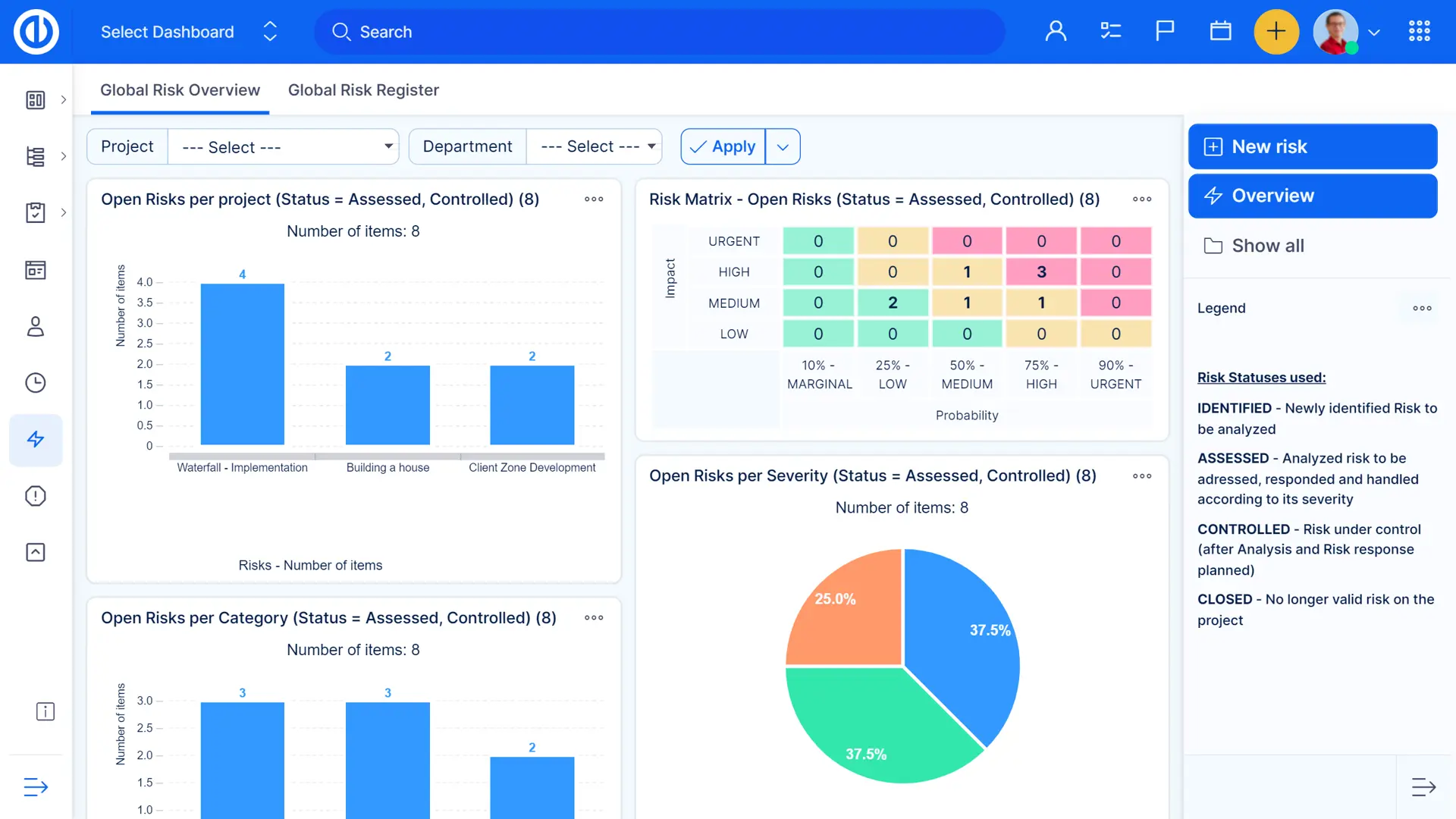The image size is (1456, 819).
Task: Click the yellow plus quick-add button
Action: click(x=1276, y=32)
